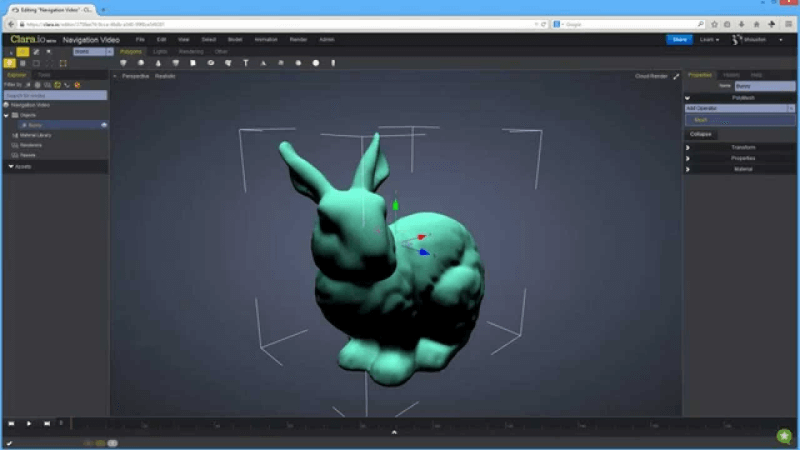Screen dimensions: 800x450
Task: Toggle the bounding box selection mode
Action: (63, 63)
